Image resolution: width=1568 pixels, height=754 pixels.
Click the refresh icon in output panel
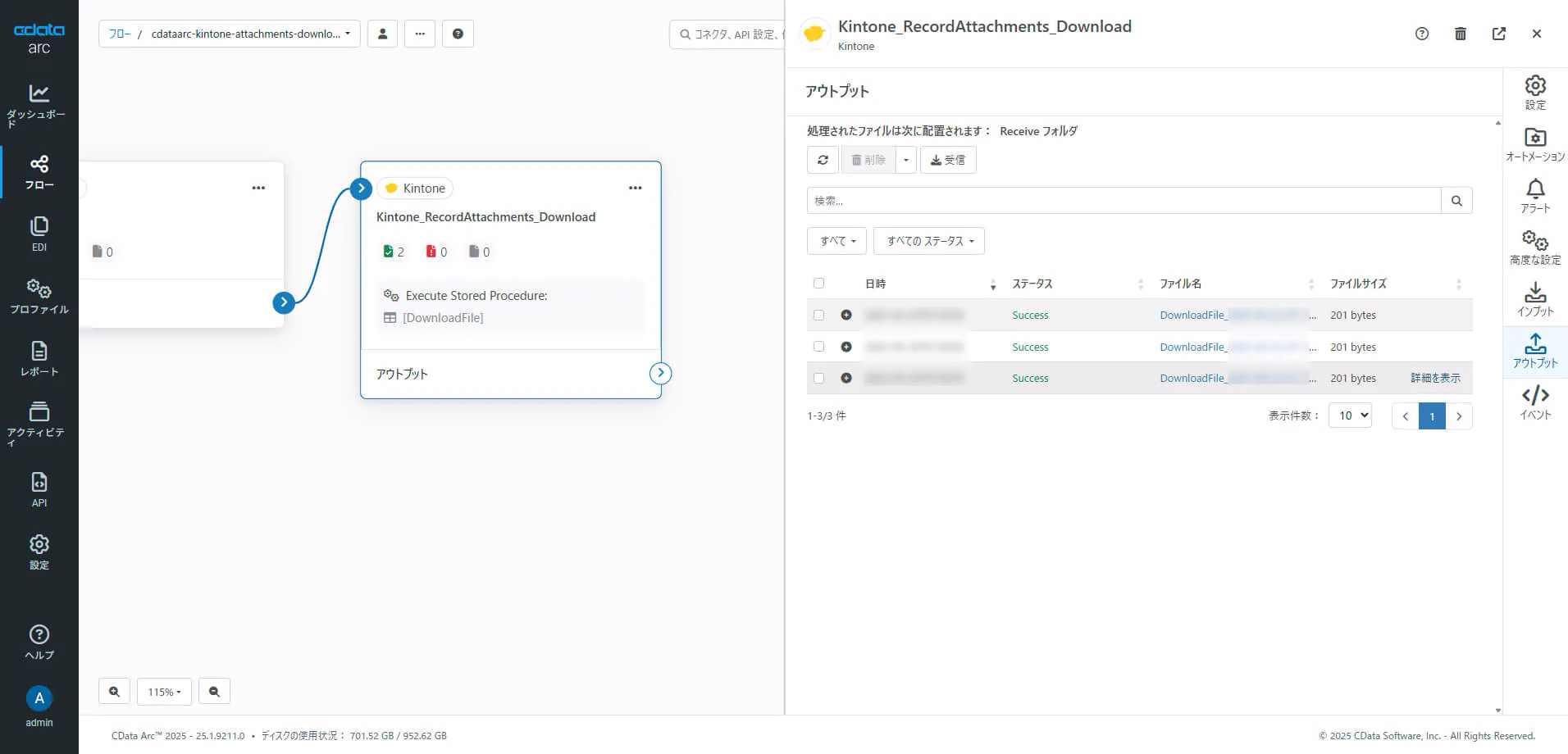point(823,160)
